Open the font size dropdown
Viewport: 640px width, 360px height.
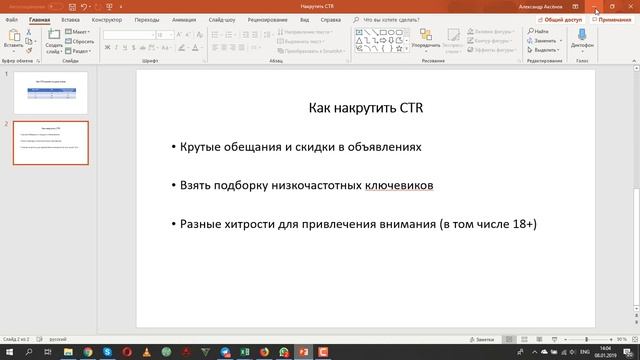click(171, 35)
